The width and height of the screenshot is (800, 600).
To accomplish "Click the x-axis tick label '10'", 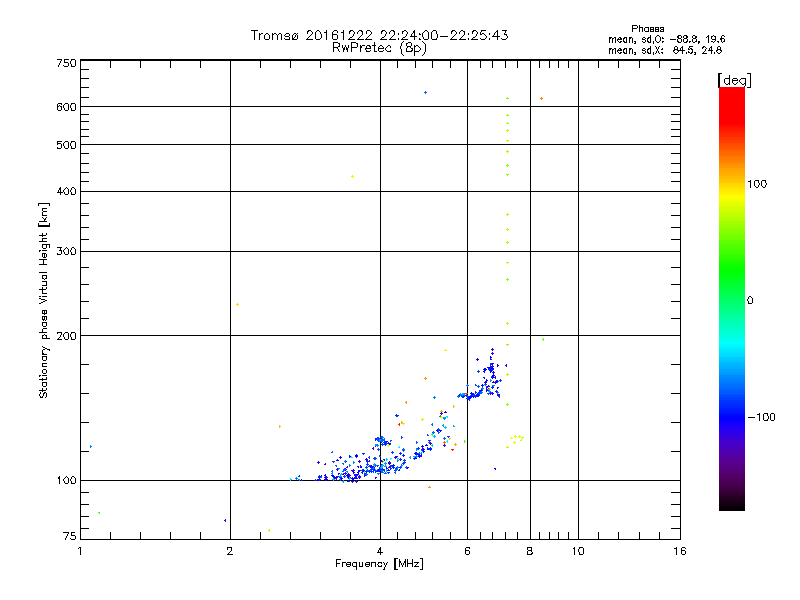I will pos(578,551).
